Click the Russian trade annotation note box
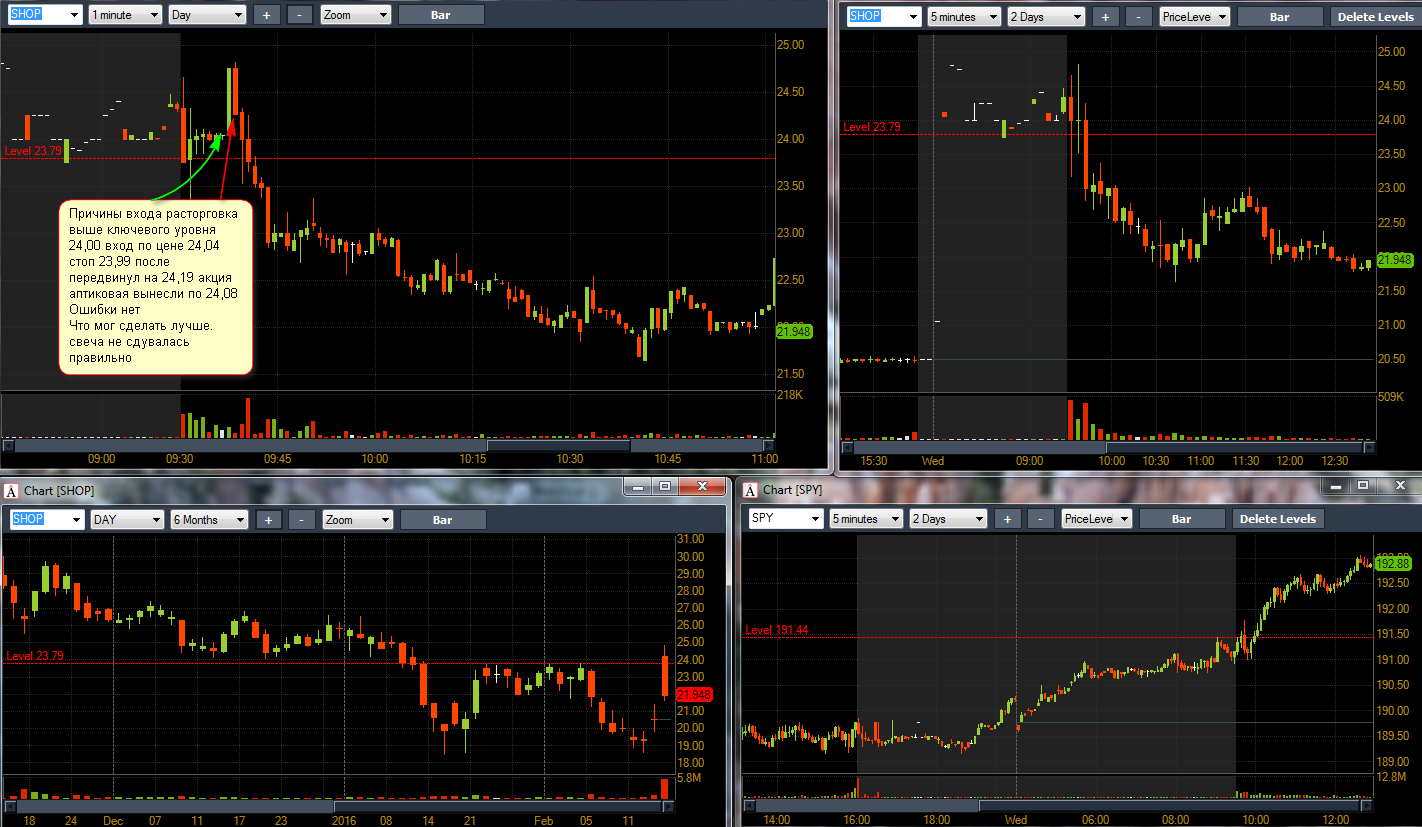 tap(155, 286)
